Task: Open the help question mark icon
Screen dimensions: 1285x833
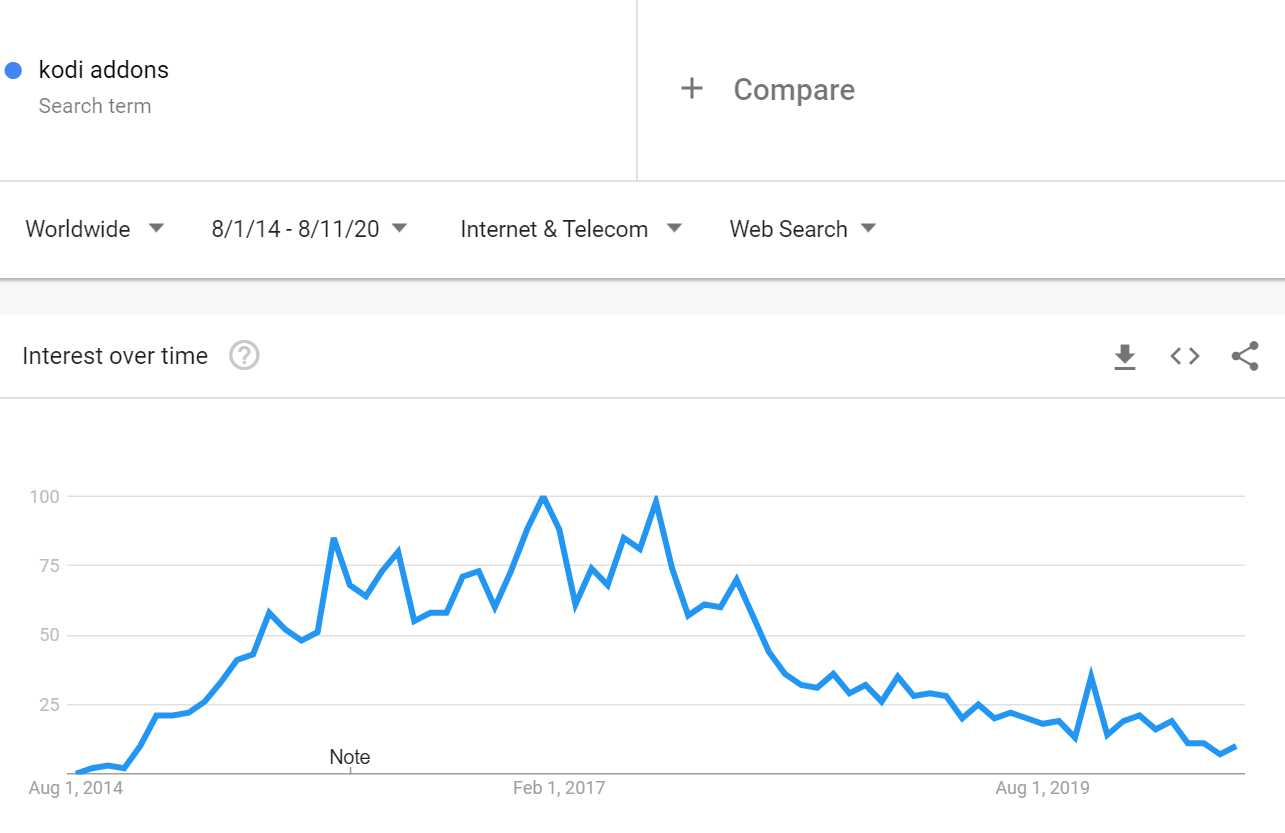Action: point(244,356)
